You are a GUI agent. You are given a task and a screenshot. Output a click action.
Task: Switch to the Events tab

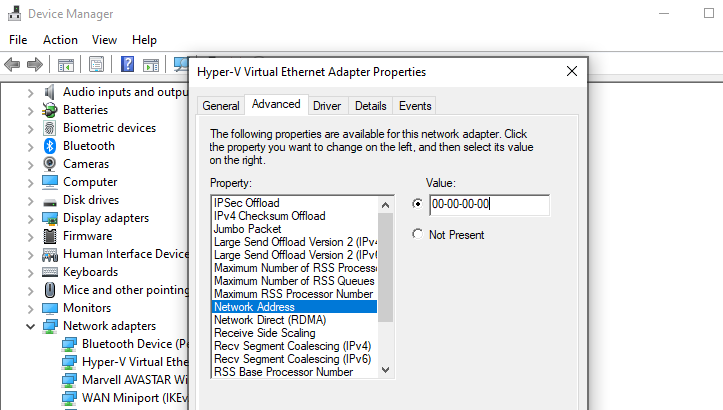click(415, 106)
